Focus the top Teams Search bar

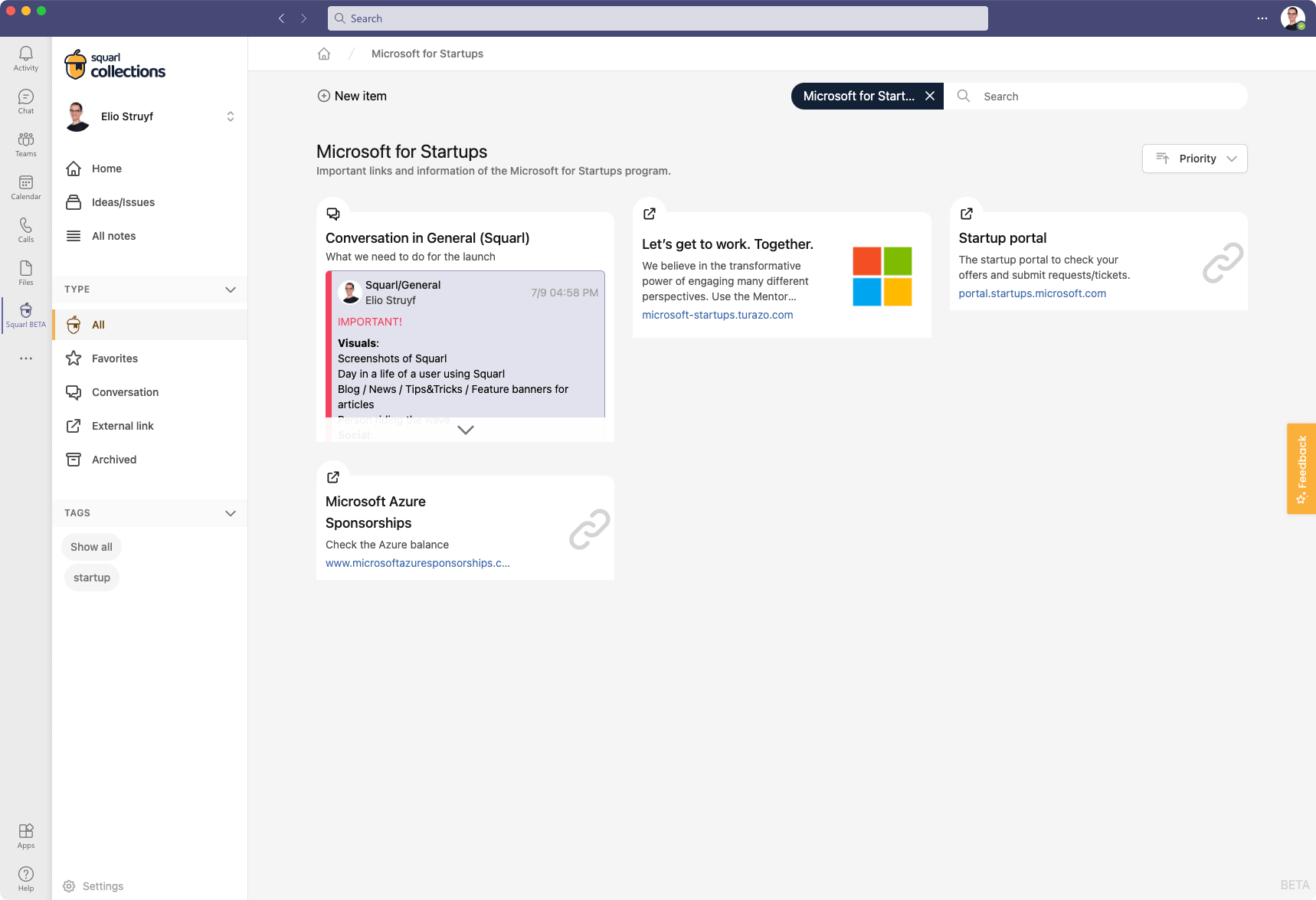658,18
